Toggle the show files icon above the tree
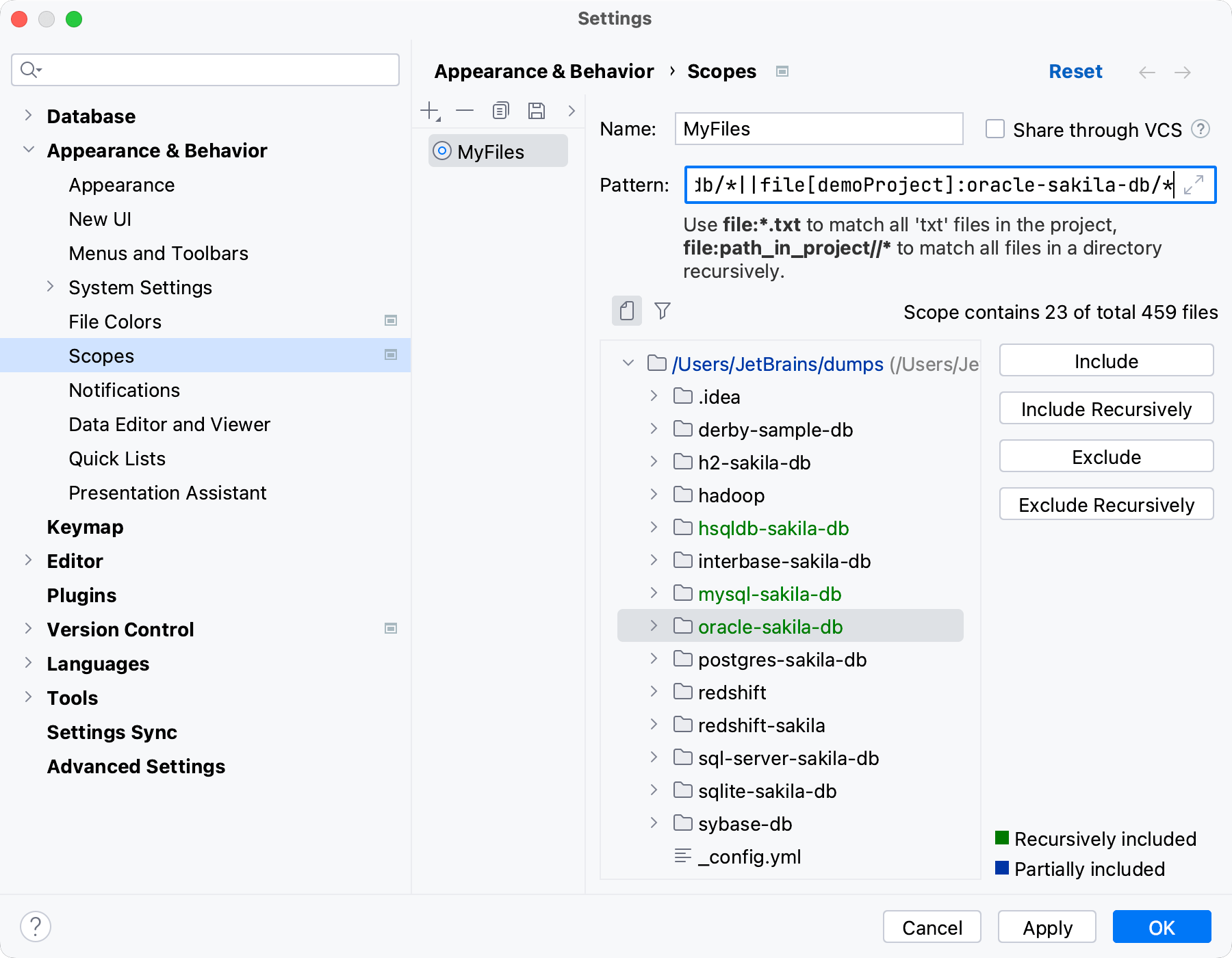Viewport: 1232px width, 958px height. click(x=626, y=311)
